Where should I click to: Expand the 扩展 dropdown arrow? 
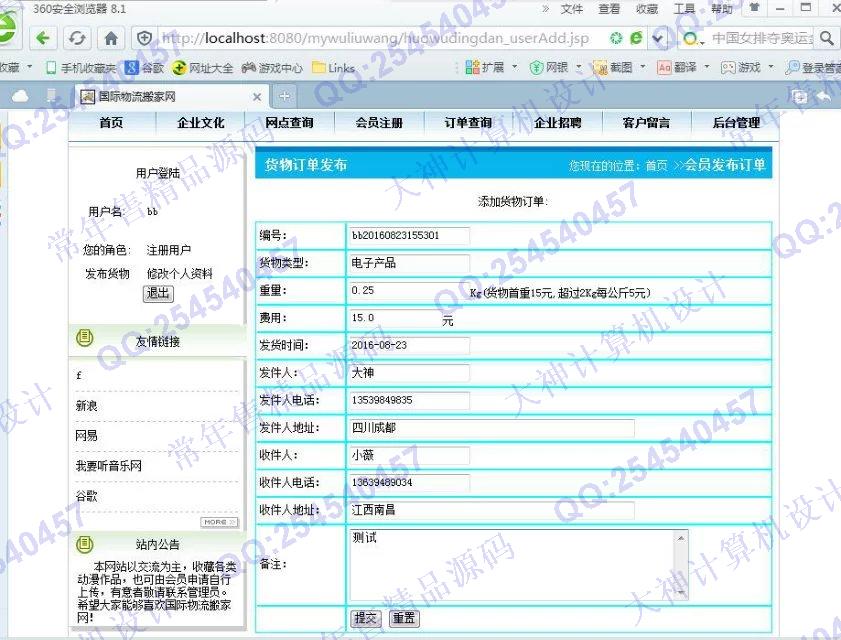[x=515, y=67]
